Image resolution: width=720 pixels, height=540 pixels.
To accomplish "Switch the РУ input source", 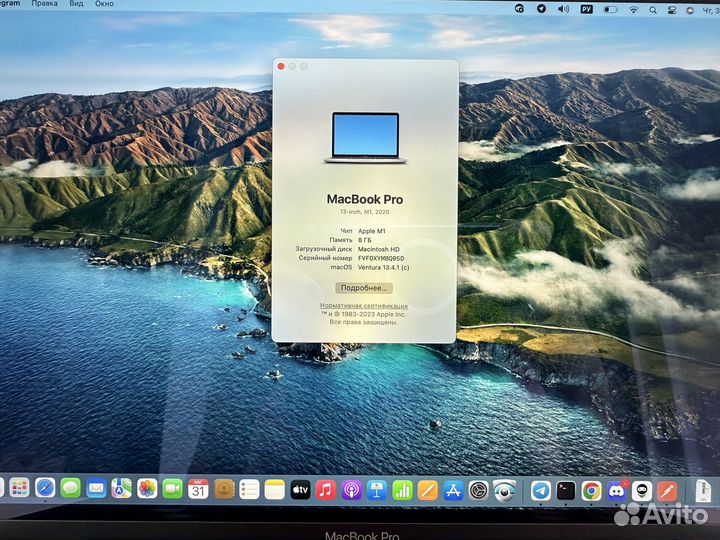I will (586, 9).
